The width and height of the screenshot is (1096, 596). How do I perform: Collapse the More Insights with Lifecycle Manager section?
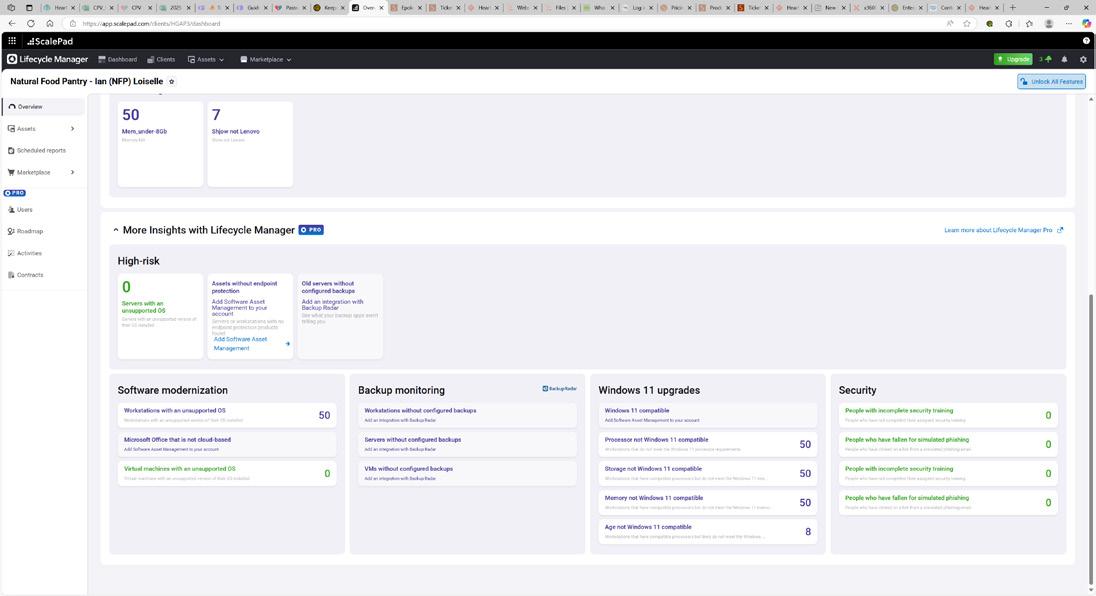[x=115, y=230]
